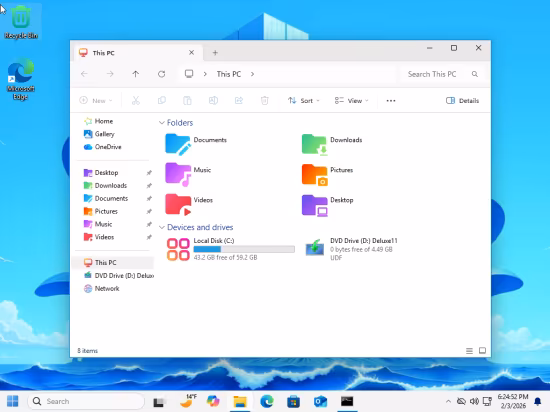Click the monitor icon in address bar
Image resolution: width=550 pixels, height=412 pixels.
pos(189,74)
